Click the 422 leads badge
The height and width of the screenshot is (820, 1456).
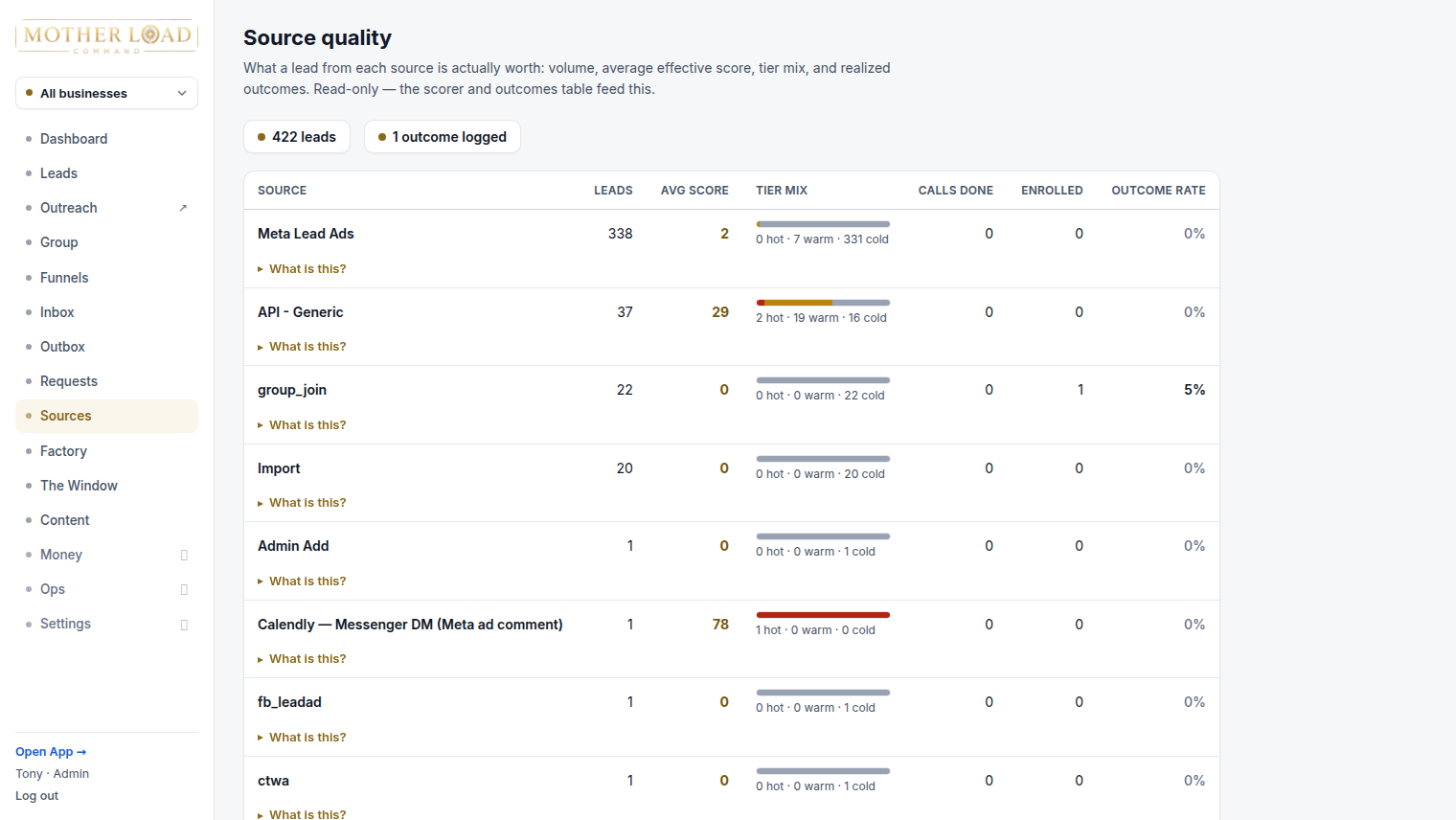[297, 137]
